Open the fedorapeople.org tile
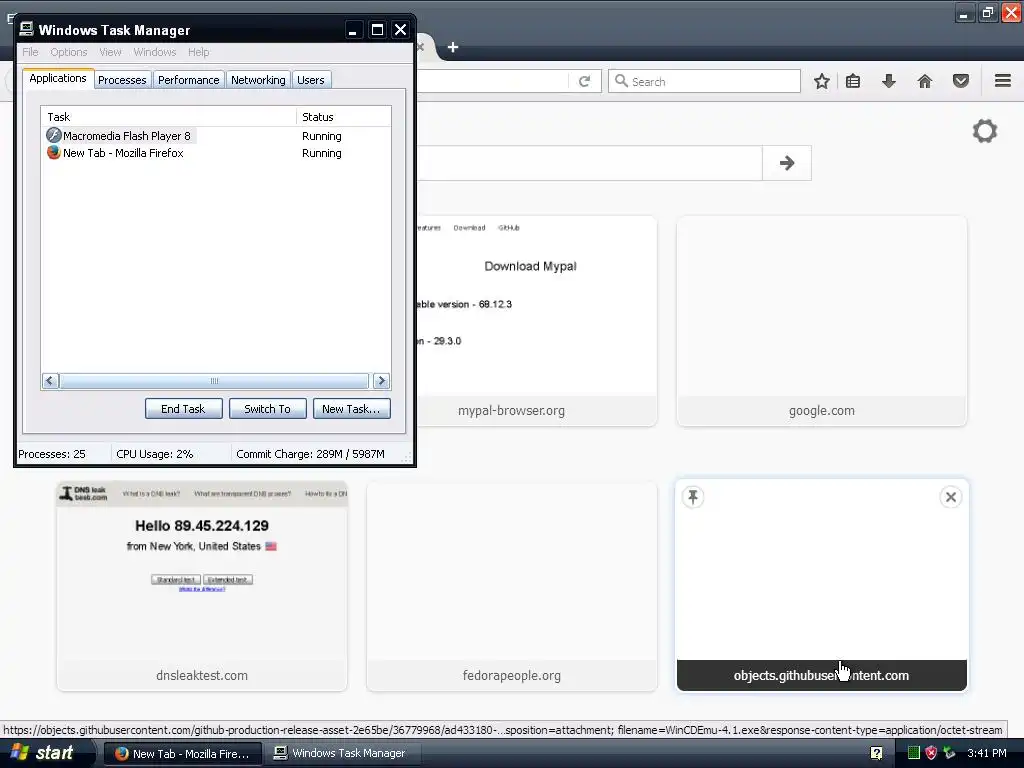 click(511, 586)
